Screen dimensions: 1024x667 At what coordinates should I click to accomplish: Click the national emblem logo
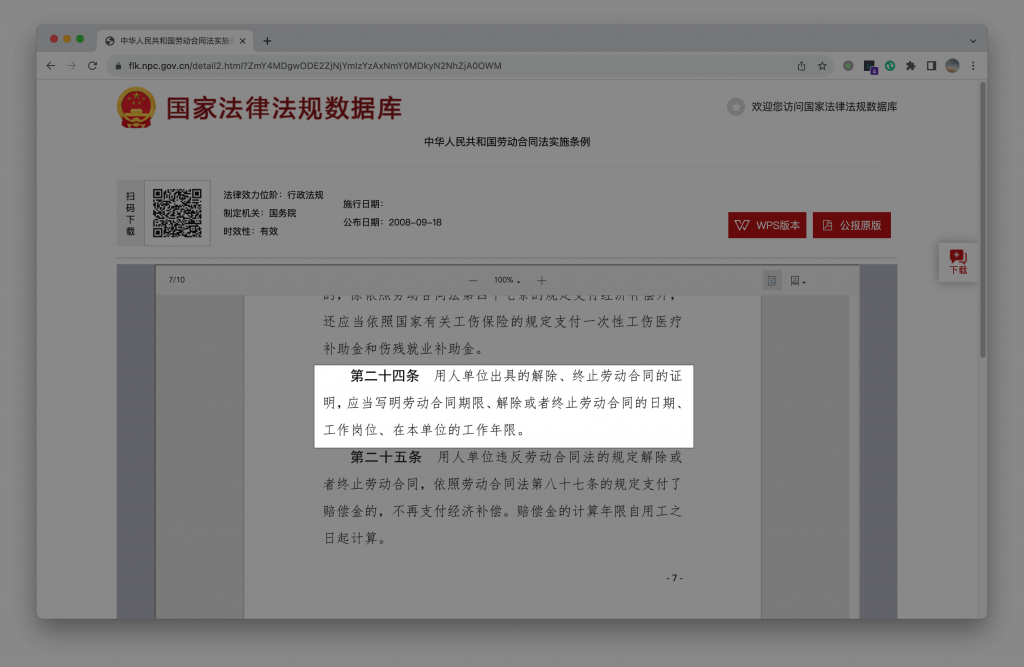[x=136, y=108]
